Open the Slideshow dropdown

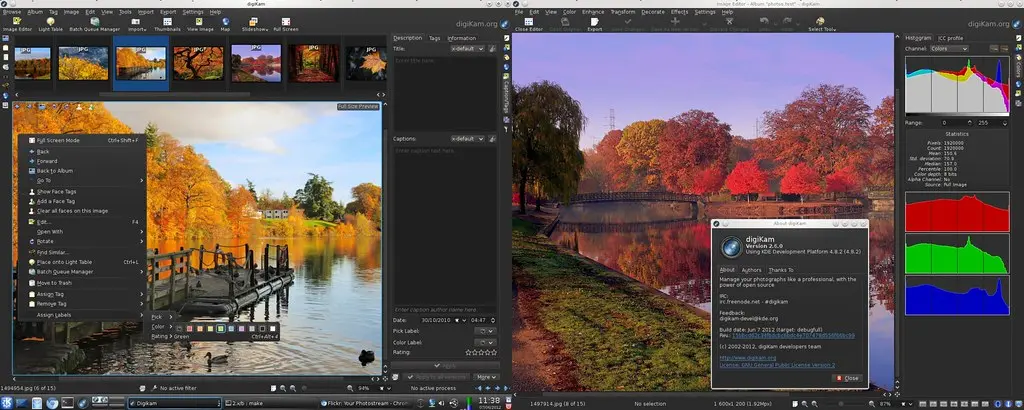click(255, 25)
